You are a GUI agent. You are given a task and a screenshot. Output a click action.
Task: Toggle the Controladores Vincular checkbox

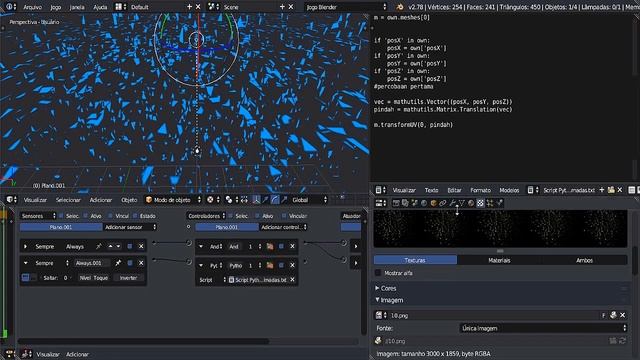(284, 216)
